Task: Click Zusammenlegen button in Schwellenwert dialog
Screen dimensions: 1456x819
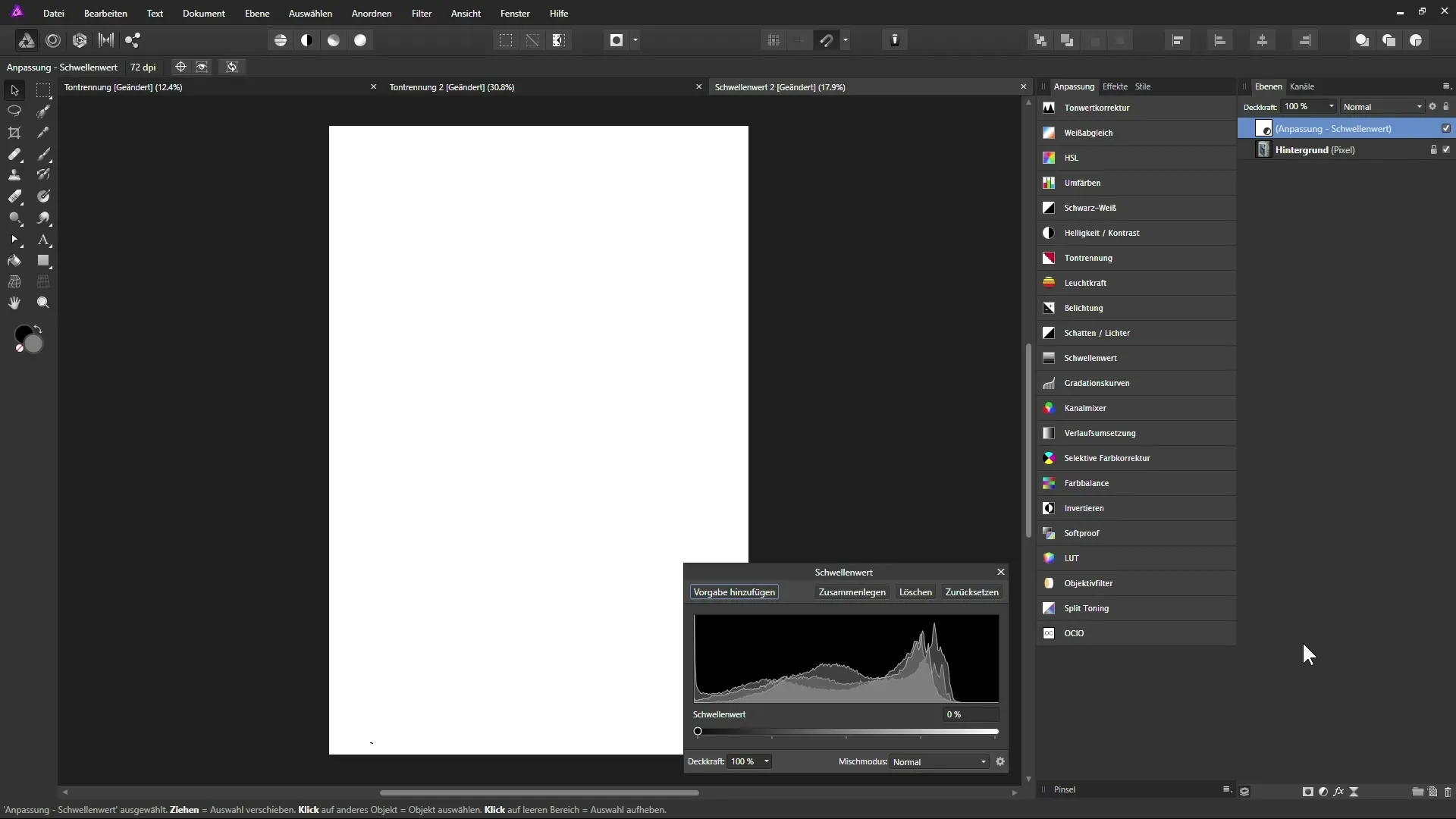Action: click(852, 592)
